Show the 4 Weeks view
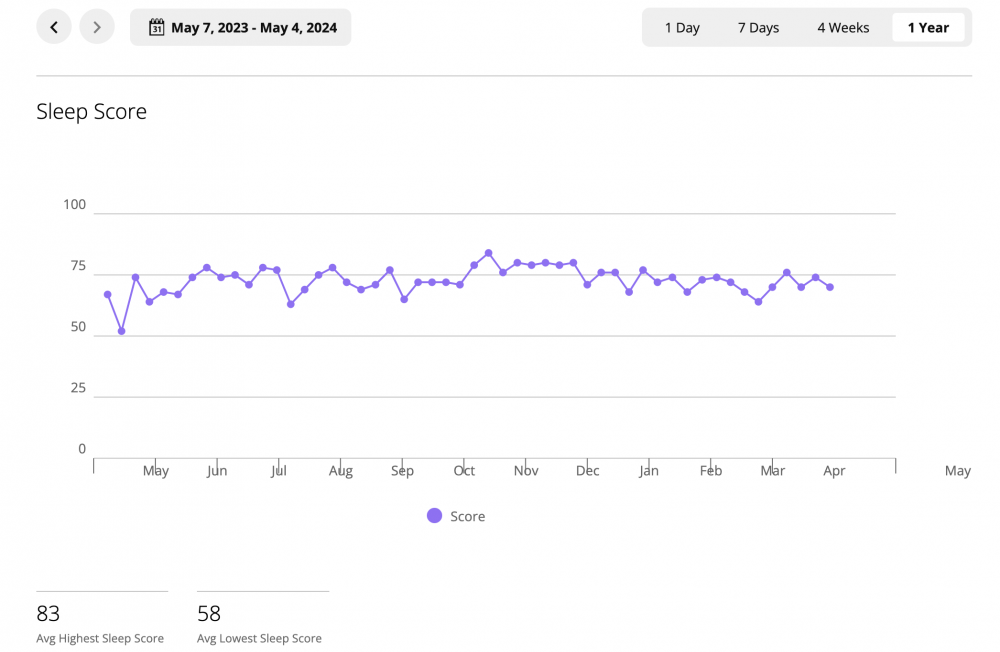Viewport: 1000px width, 652px height. coord(843,28)
